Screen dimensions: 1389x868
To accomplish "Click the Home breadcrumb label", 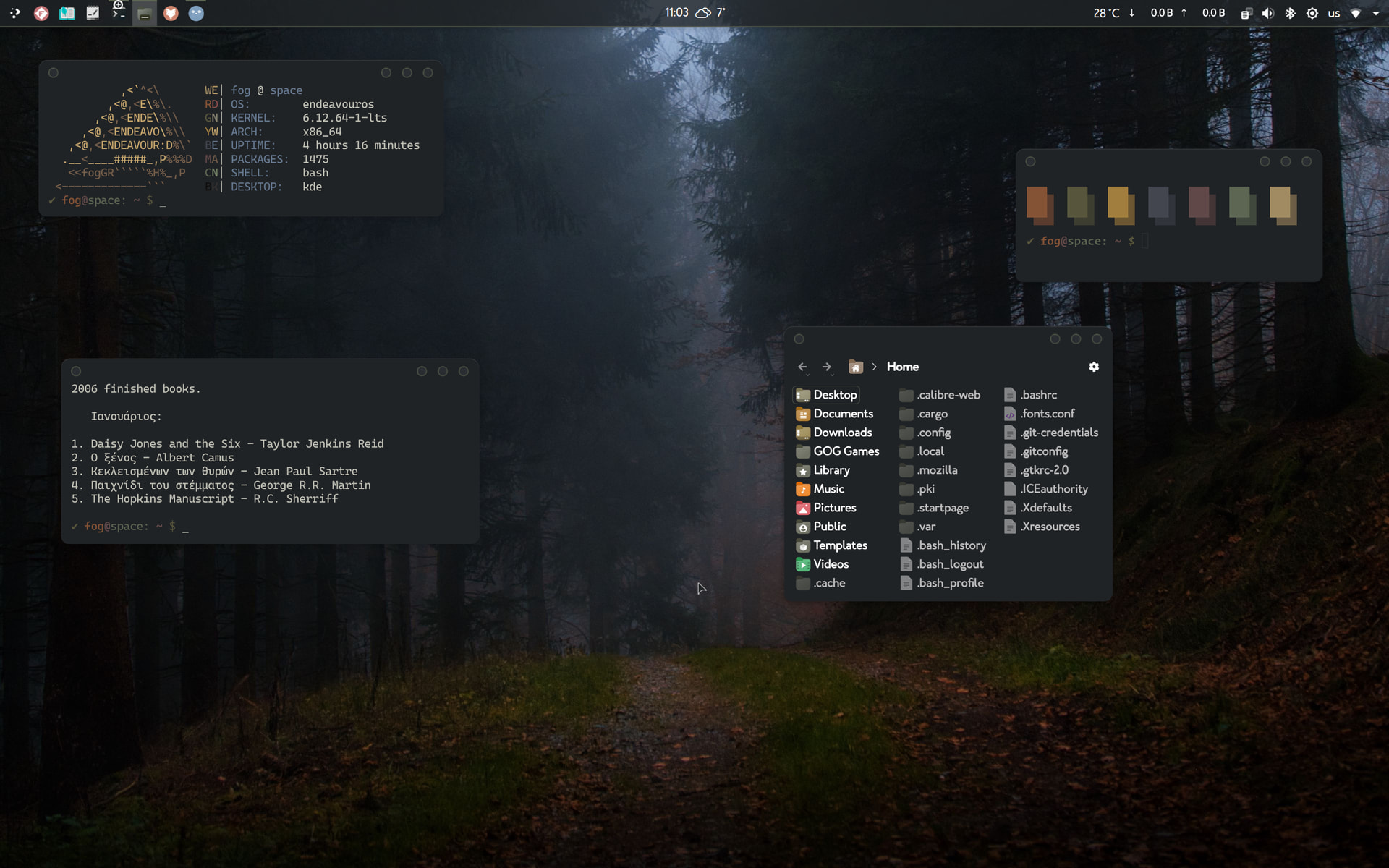I will (x=902, y=367).
